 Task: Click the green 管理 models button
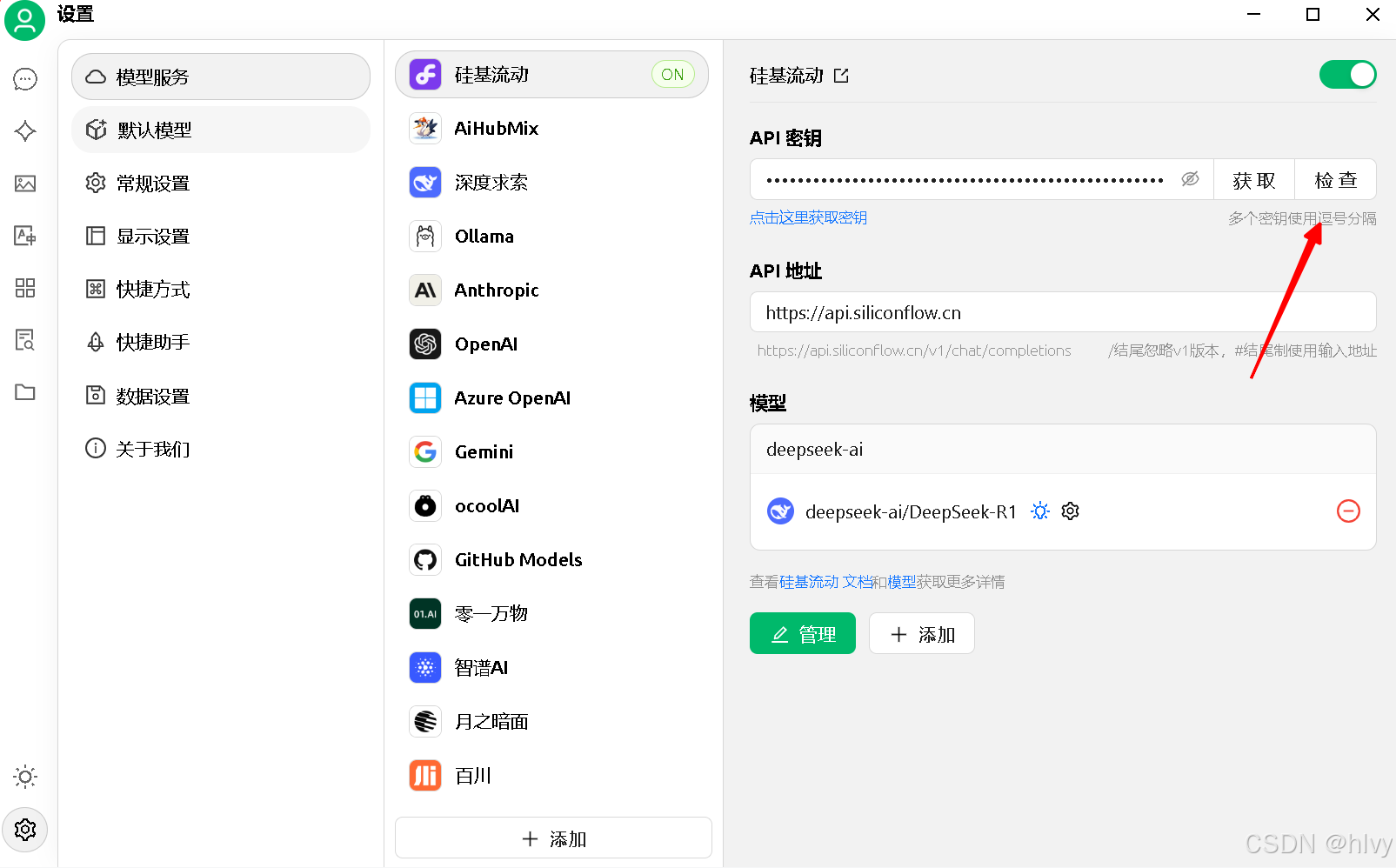[803, 634]
